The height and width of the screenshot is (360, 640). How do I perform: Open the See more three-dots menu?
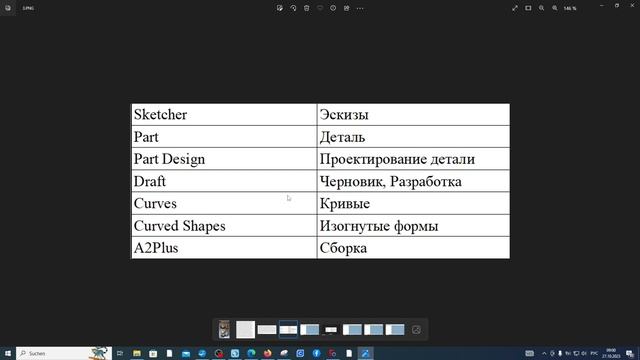tap(360, 8)
